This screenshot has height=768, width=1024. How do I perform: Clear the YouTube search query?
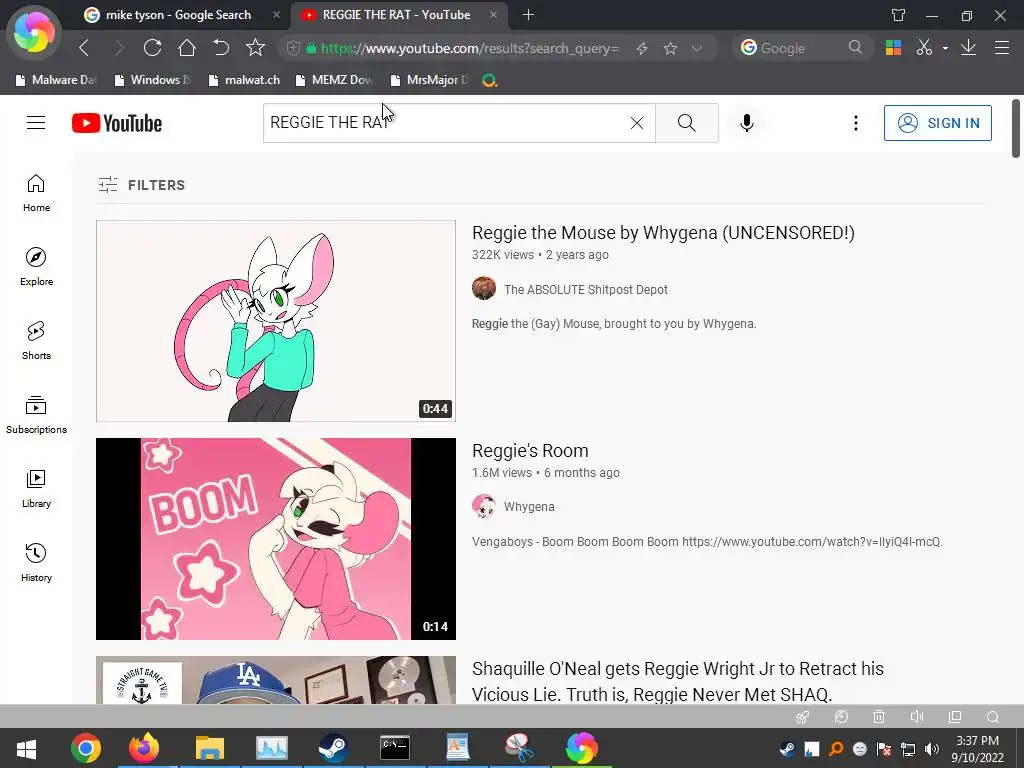[637, 123]
